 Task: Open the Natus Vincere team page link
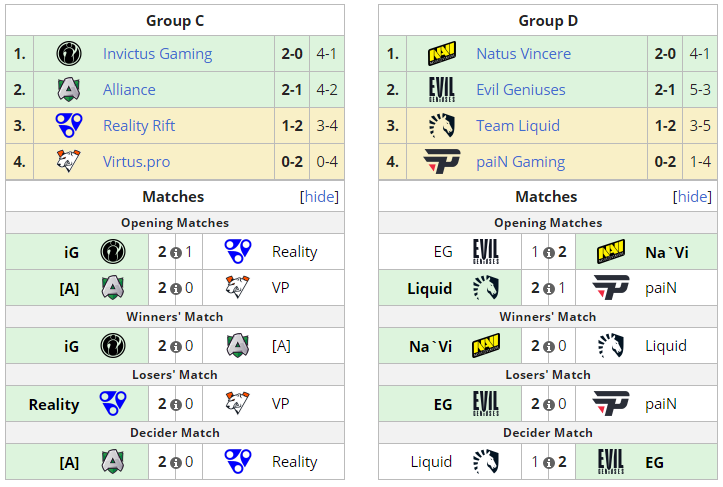523,54
